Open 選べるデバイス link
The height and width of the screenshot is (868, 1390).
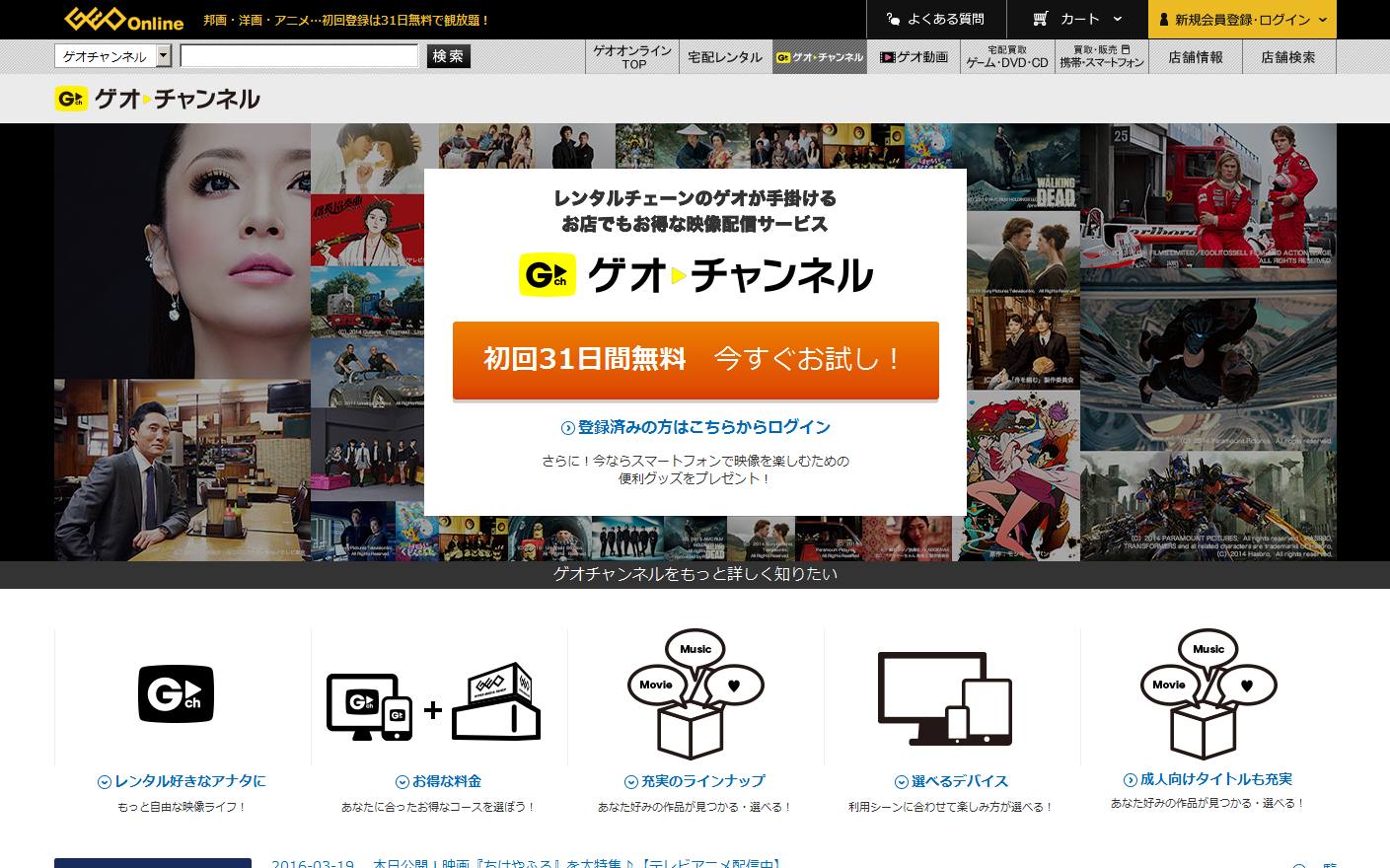[951, 781]
